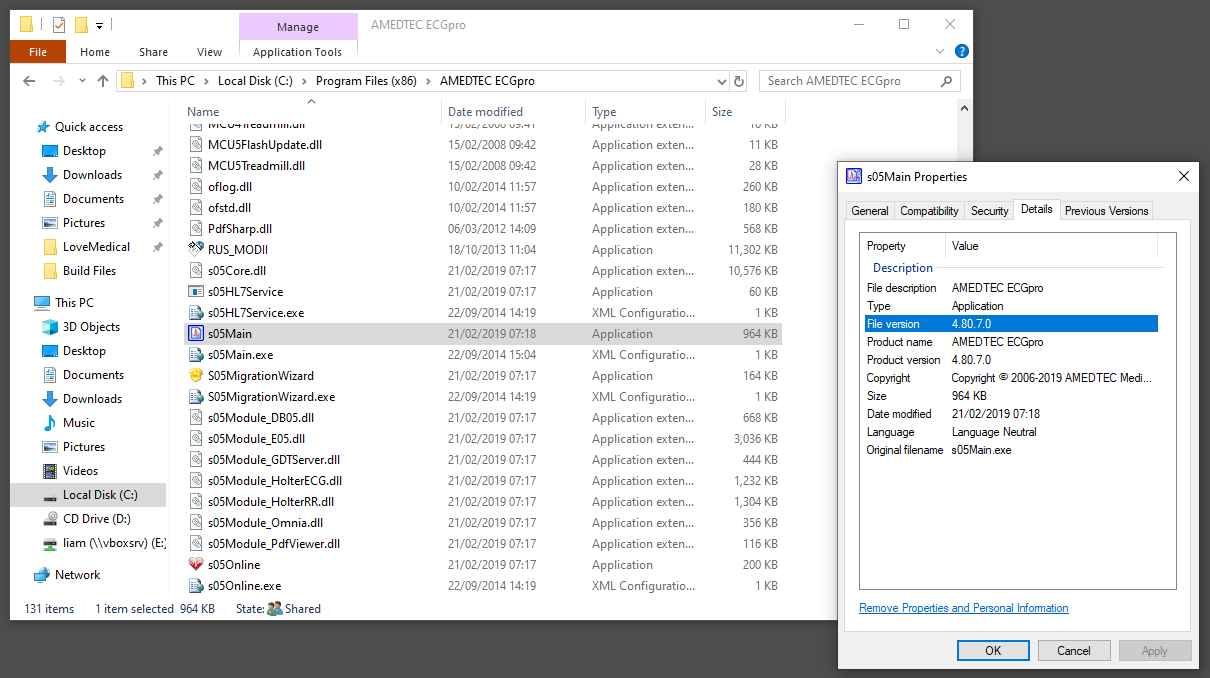
Task: Click the Properties checkmark quick-access icon
Action: point(59,24)
